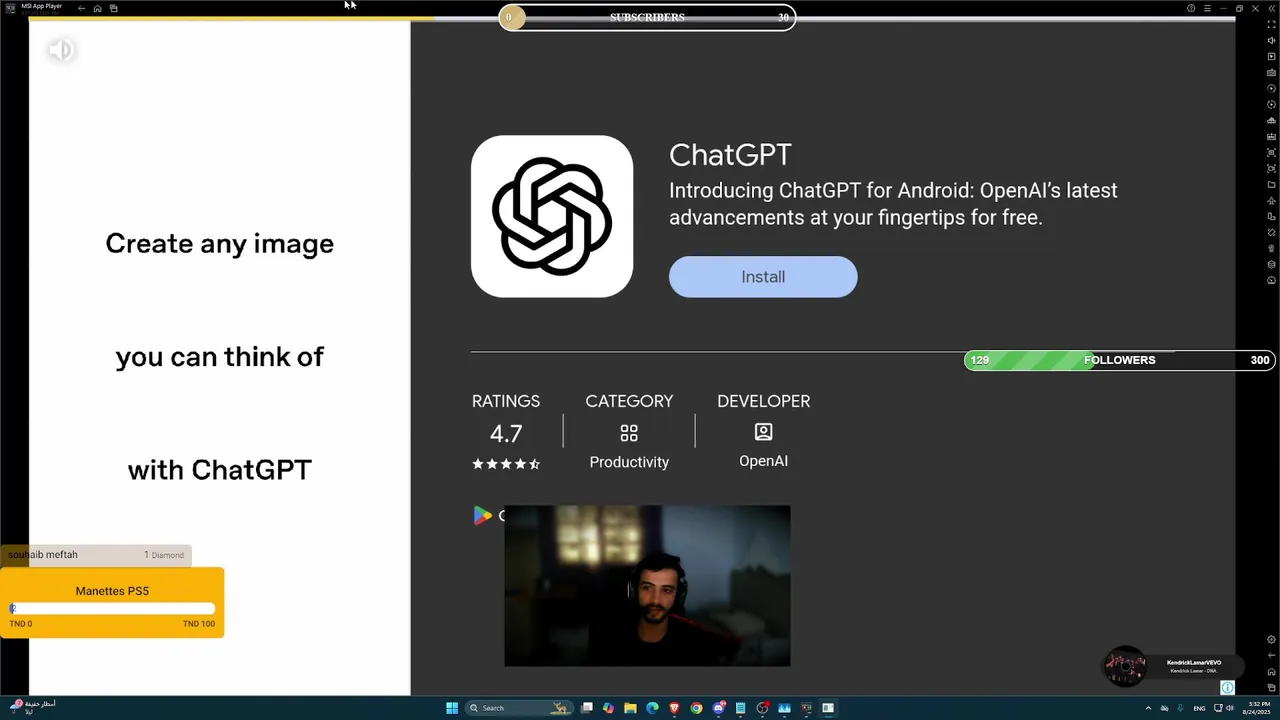This screenshot has width=1280, height=720.
Task: Launch Copilot from taskbar
Action: tap(608, 708)
